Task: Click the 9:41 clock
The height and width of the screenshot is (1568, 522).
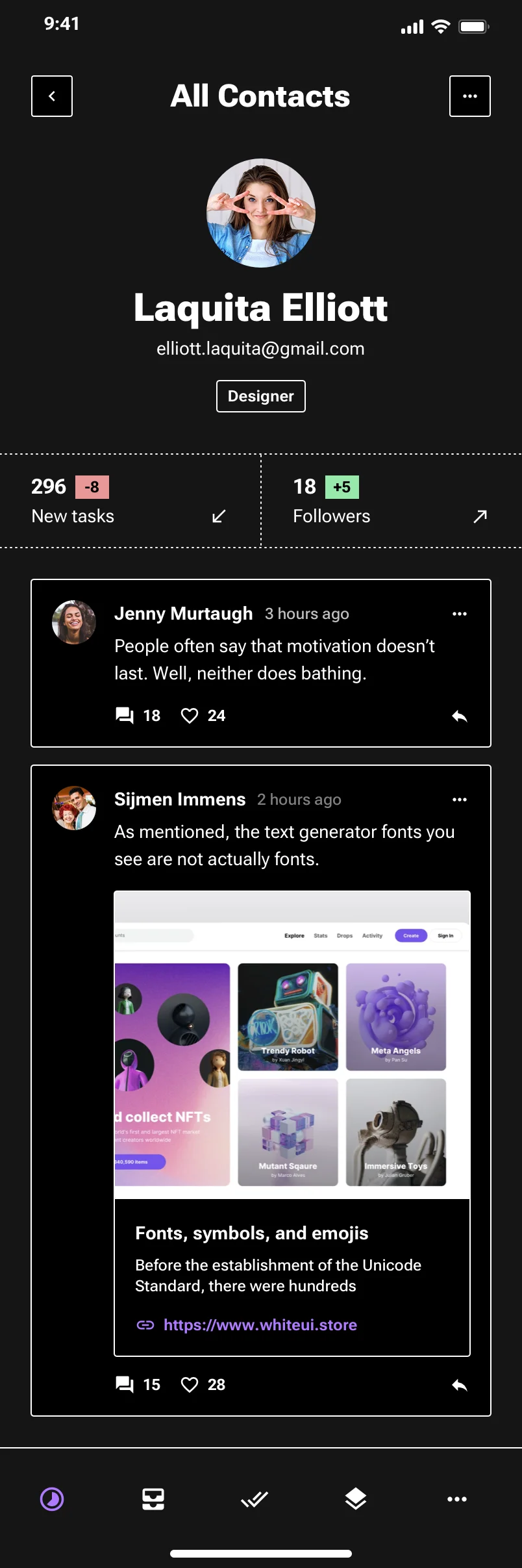Action: (62, 24)
